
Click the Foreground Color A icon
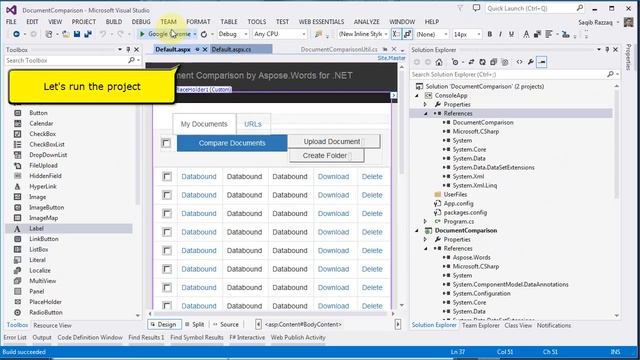tap(526, 34)
